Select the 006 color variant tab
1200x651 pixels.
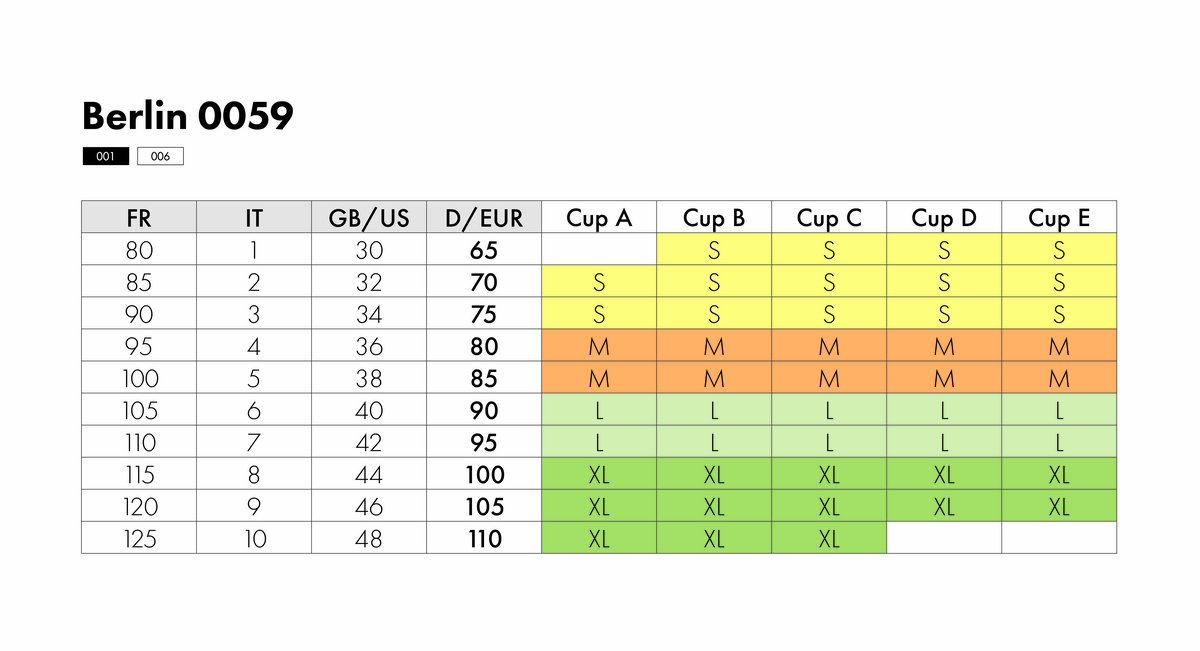[x=160, y=157]
